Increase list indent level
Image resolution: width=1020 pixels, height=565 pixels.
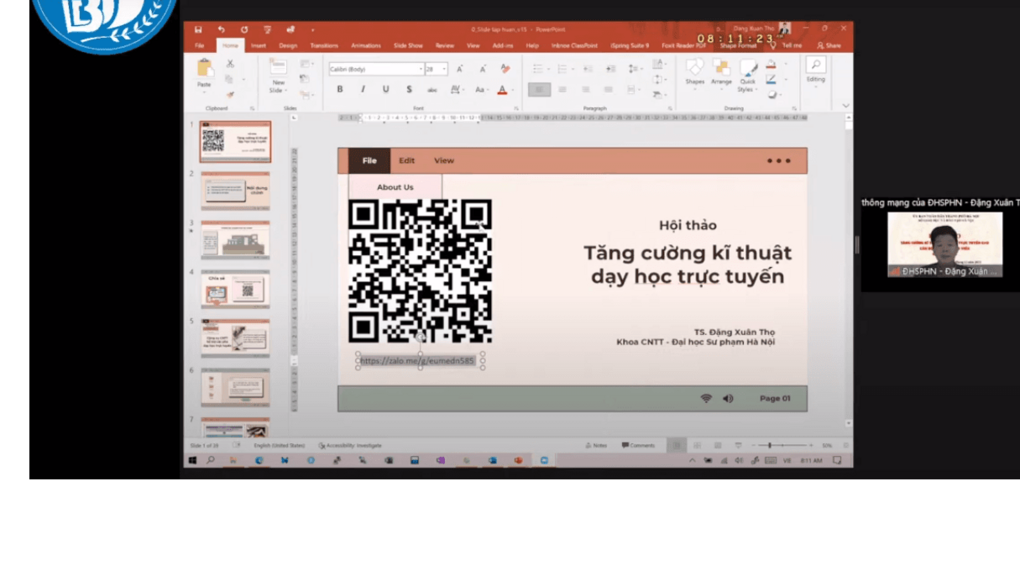pyautogui.click(x=611, y=68)
